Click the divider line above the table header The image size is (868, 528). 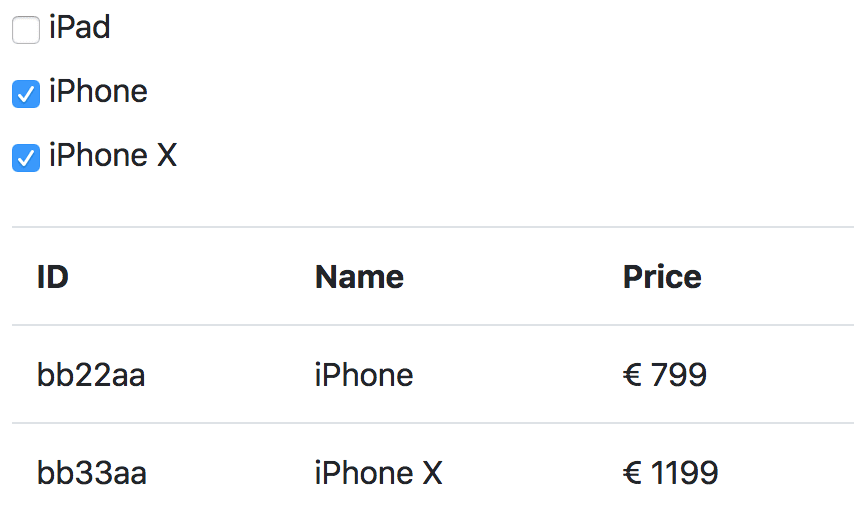click(433, 227)
